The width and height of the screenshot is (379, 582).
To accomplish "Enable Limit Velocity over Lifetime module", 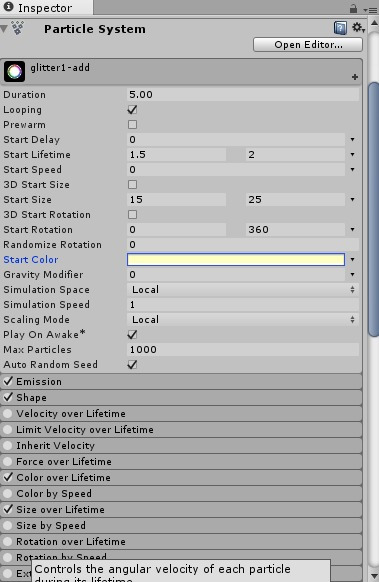I will click(x=7, y=429).
